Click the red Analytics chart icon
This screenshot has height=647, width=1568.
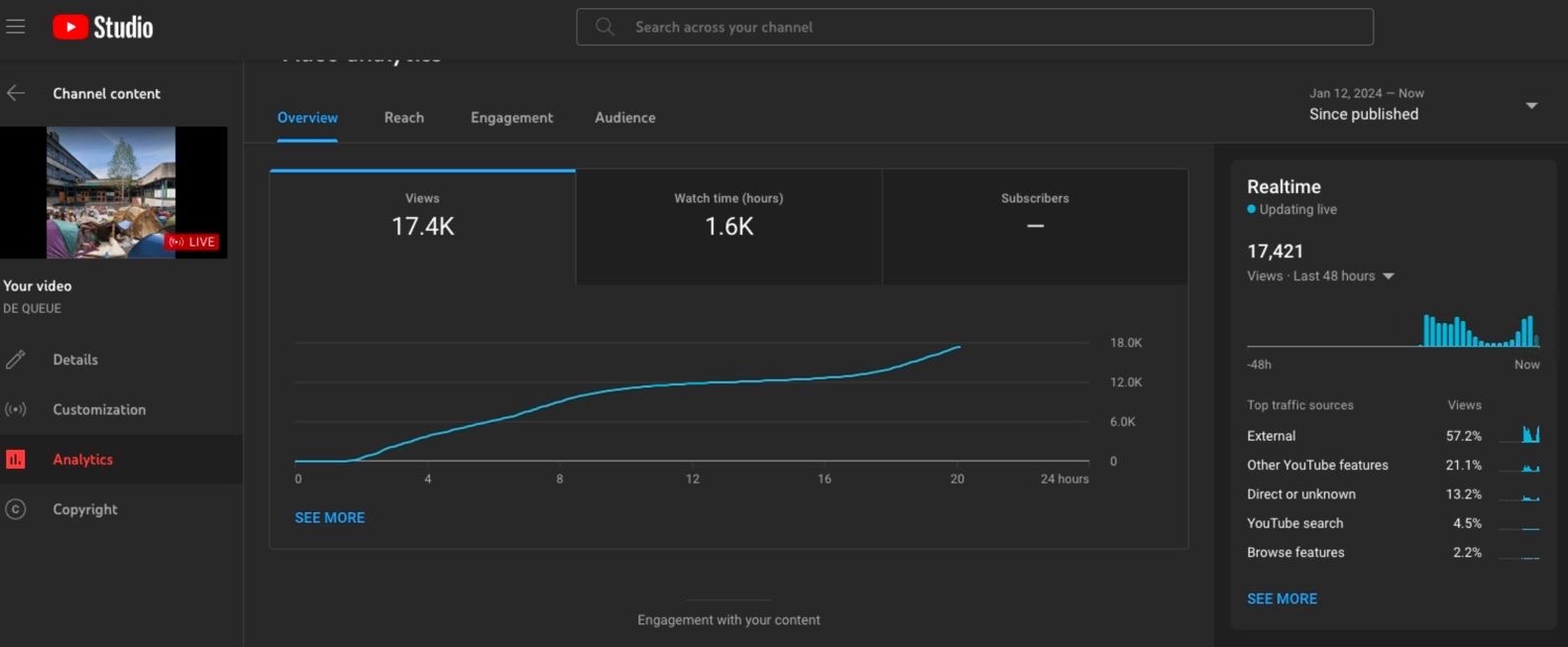16,460
